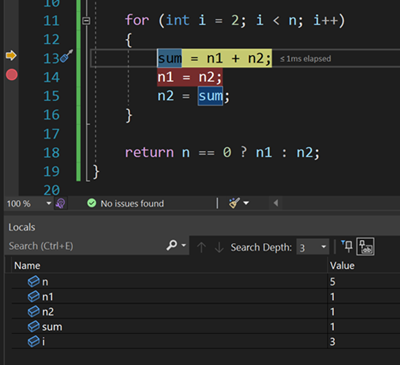Viewport: 400px width, 365px height.
Task: Click the cube icon next to variable n
Action: point(34,282)
